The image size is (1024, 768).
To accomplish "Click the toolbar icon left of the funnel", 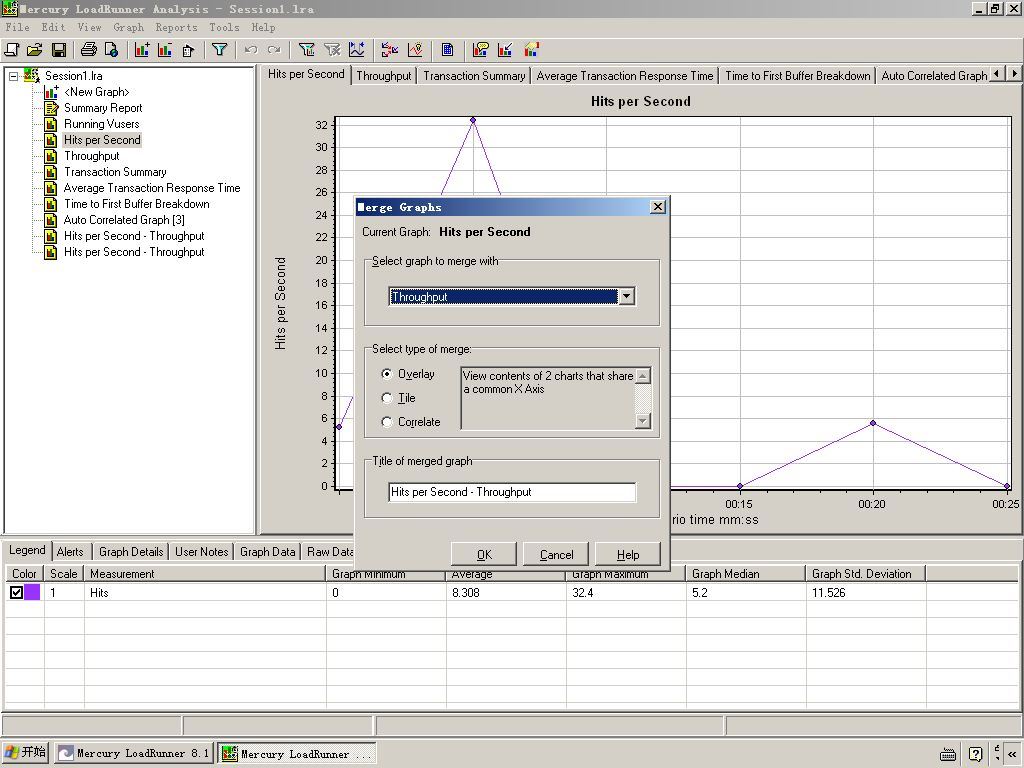I will click(x=188, y=50).
